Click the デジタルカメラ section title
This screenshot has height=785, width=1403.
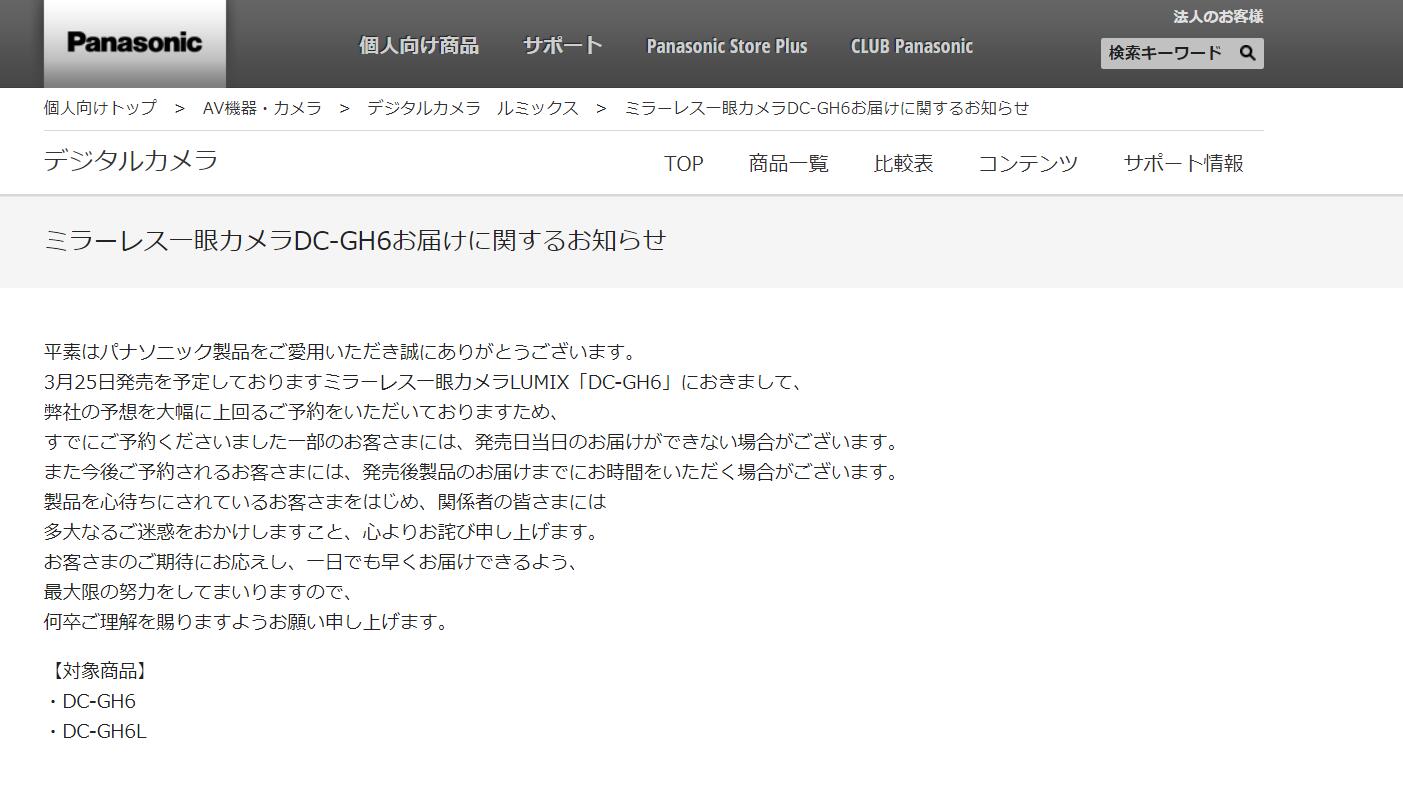click(x=131, y=160)
